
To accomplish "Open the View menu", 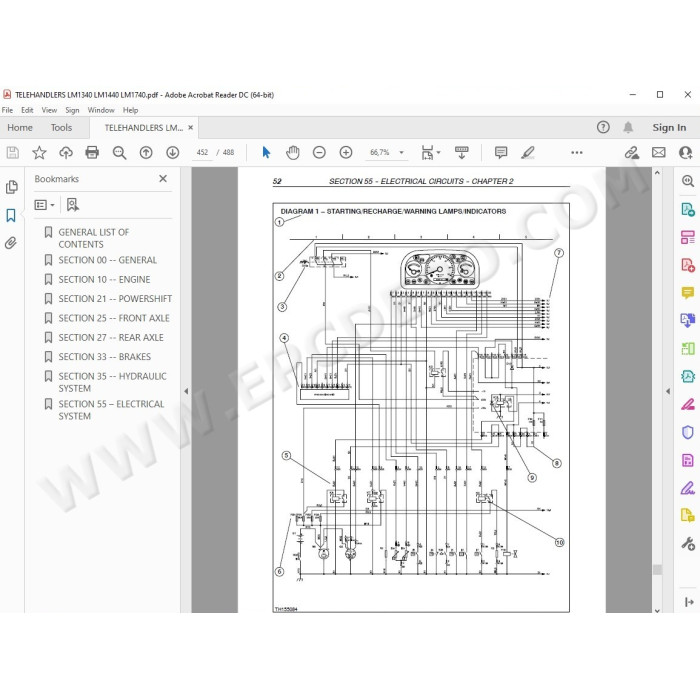I will click(x=49, y=110).
